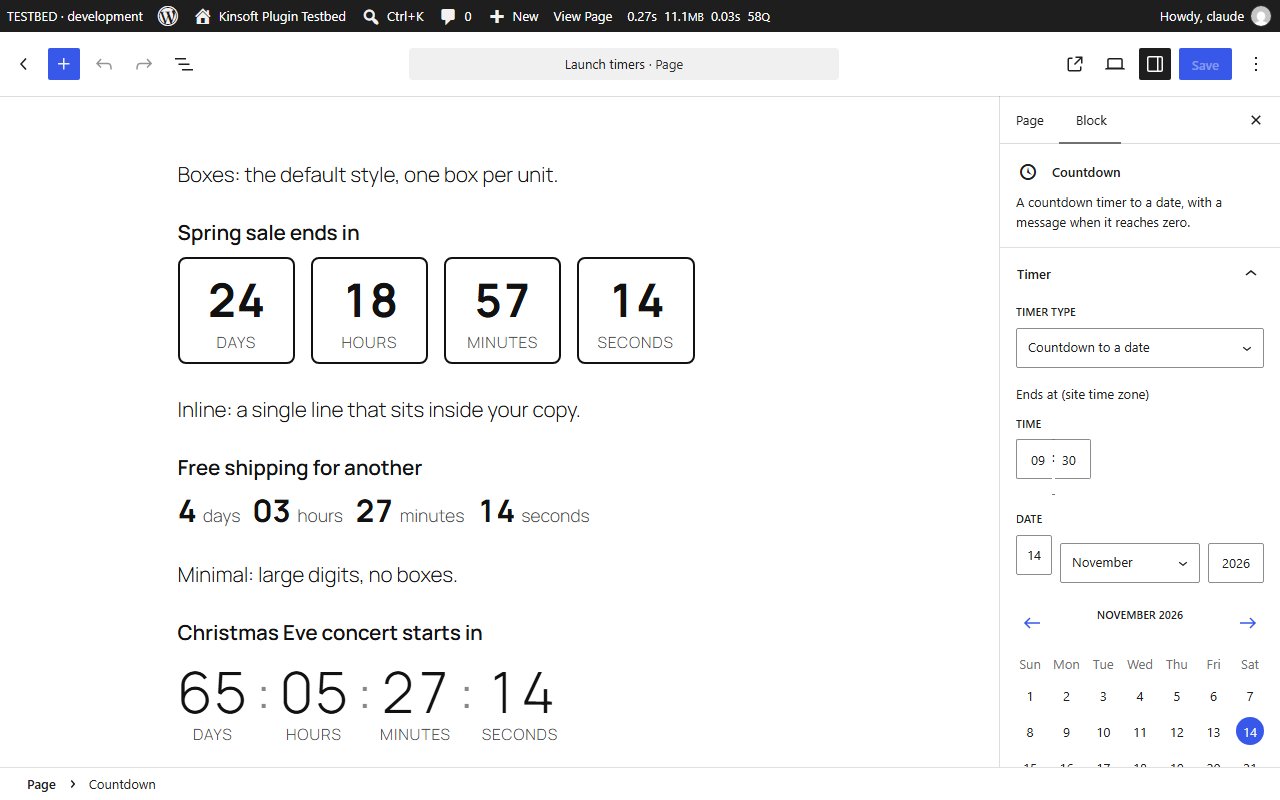Click the New content menu
The image size is (1280, 800).
pyautogui.click(x=514, y=16)
